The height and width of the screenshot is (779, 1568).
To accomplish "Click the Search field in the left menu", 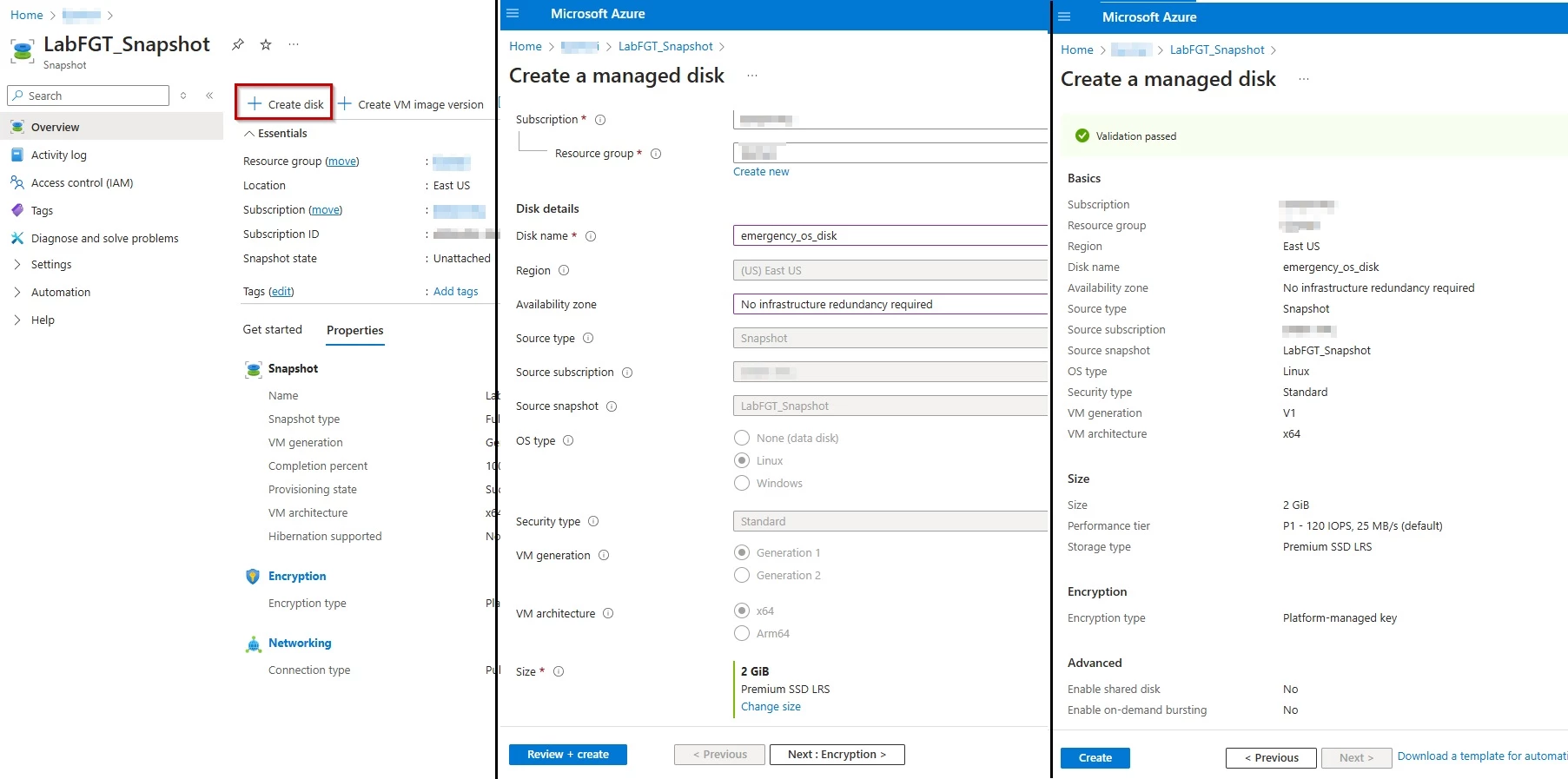I will pos(88,96).
